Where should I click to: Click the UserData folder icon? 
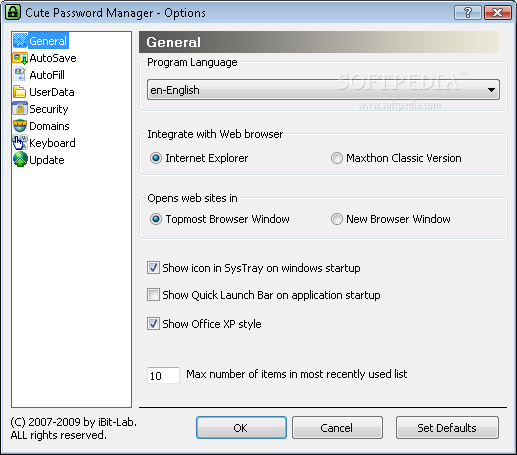point(20,92)
